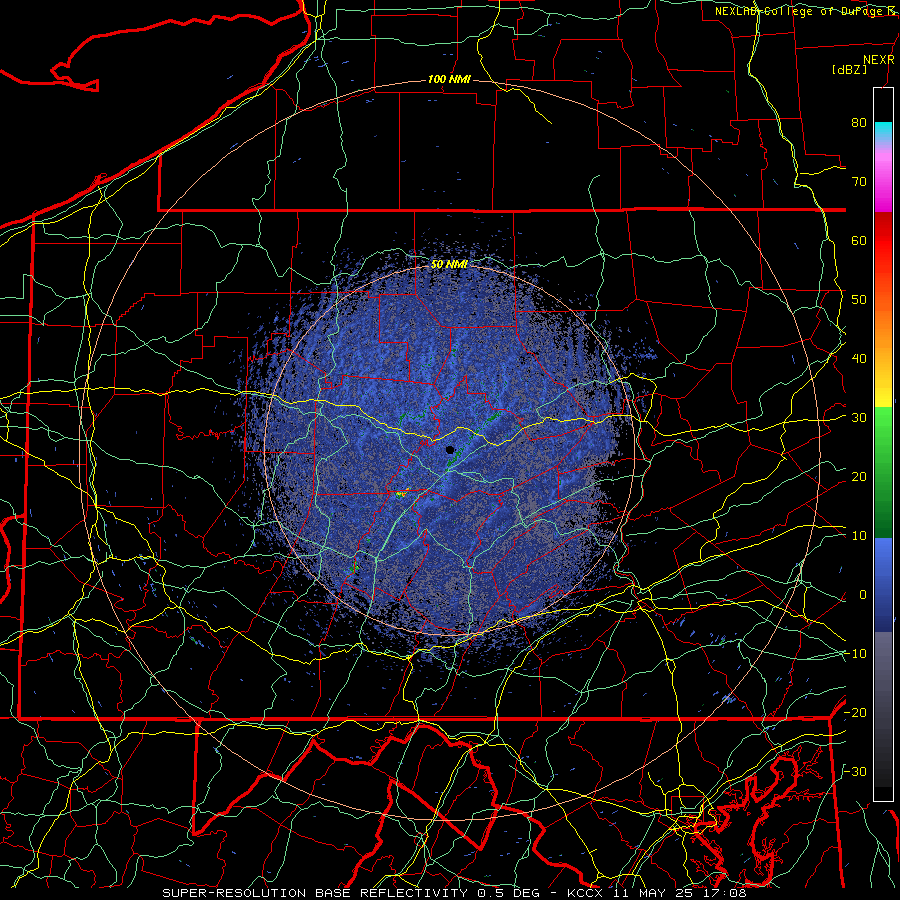Click the 50 NMI range ring label
This screenshot has height=900, width=900.
coord(449,265)
